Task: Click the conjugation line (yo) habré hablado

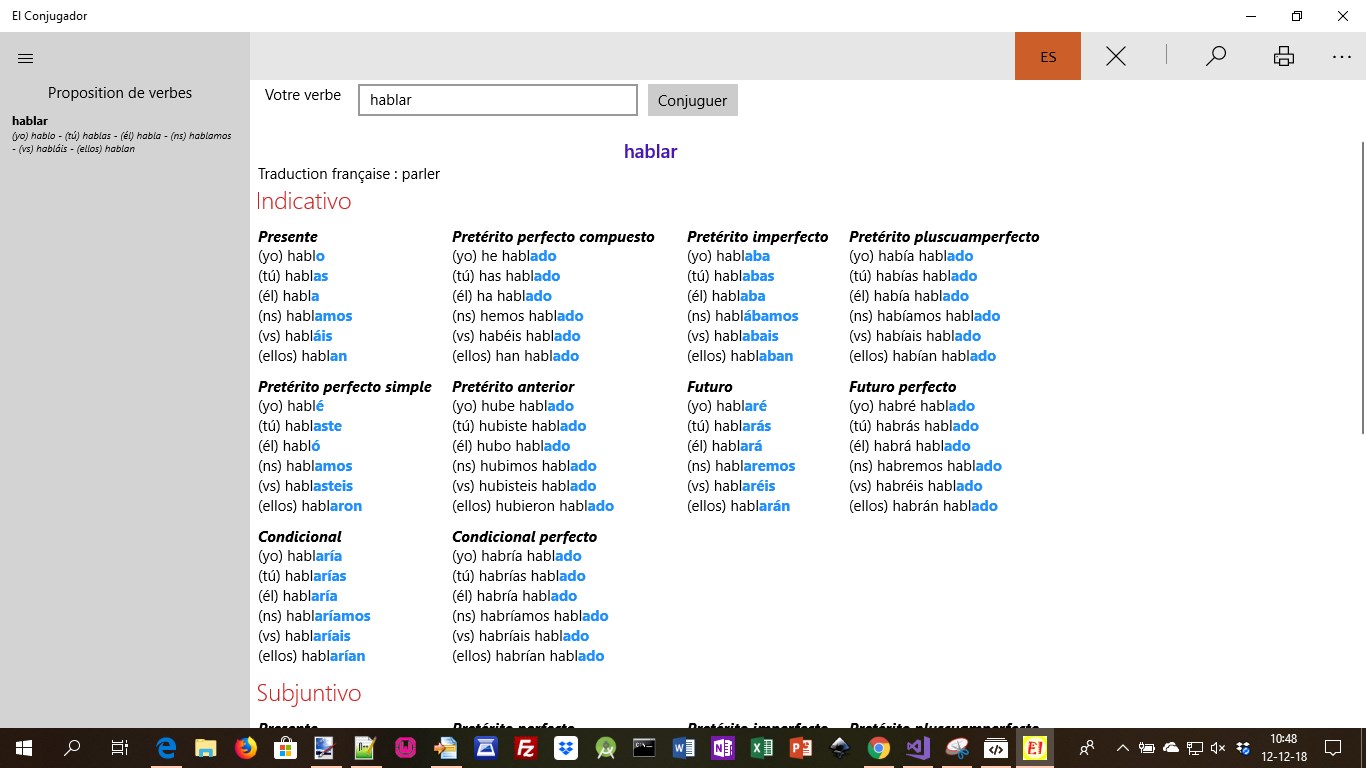Action: [912, 406]
